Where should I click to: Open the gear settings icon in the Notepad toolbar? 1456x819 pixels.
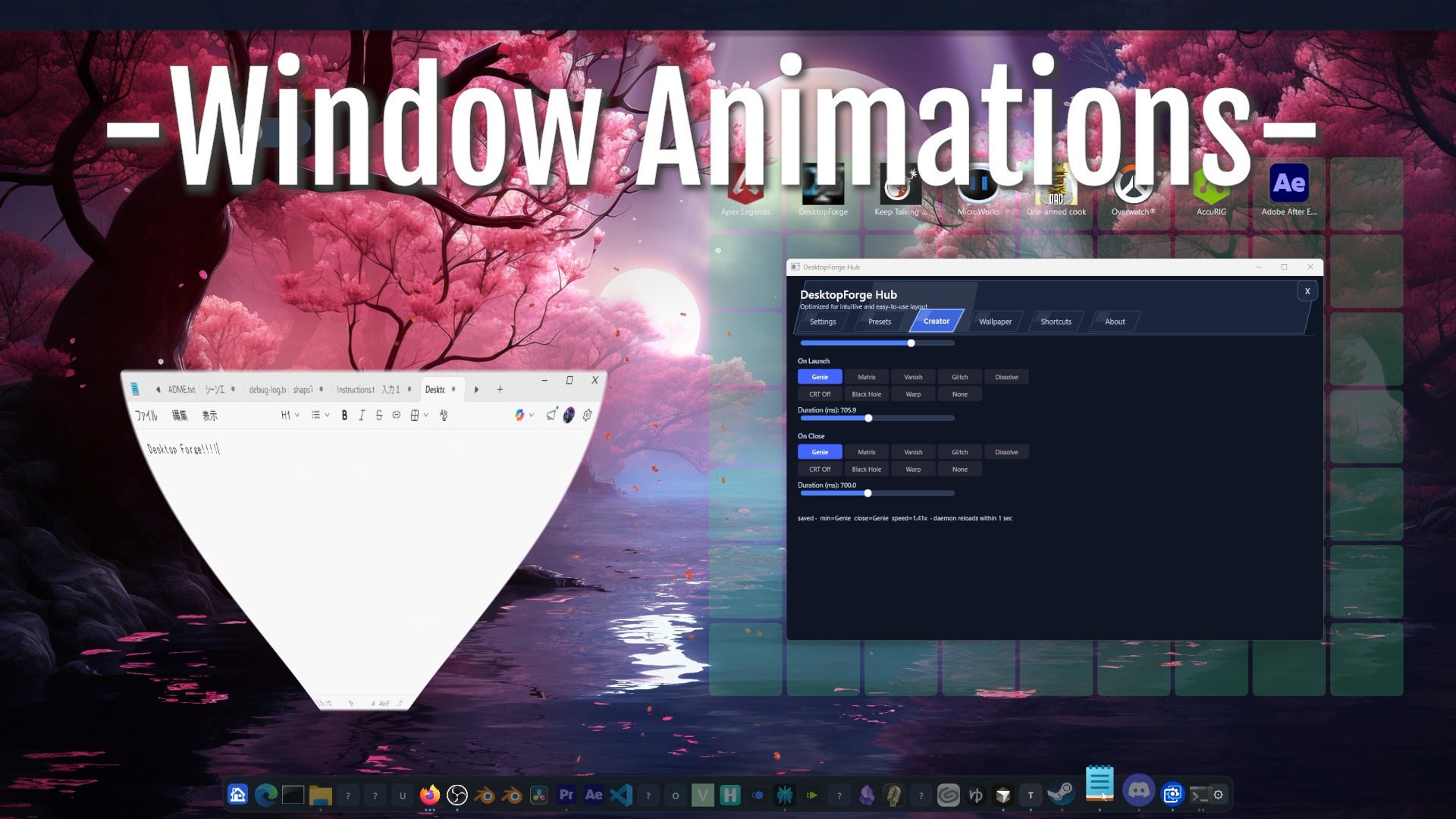(587, 415)
